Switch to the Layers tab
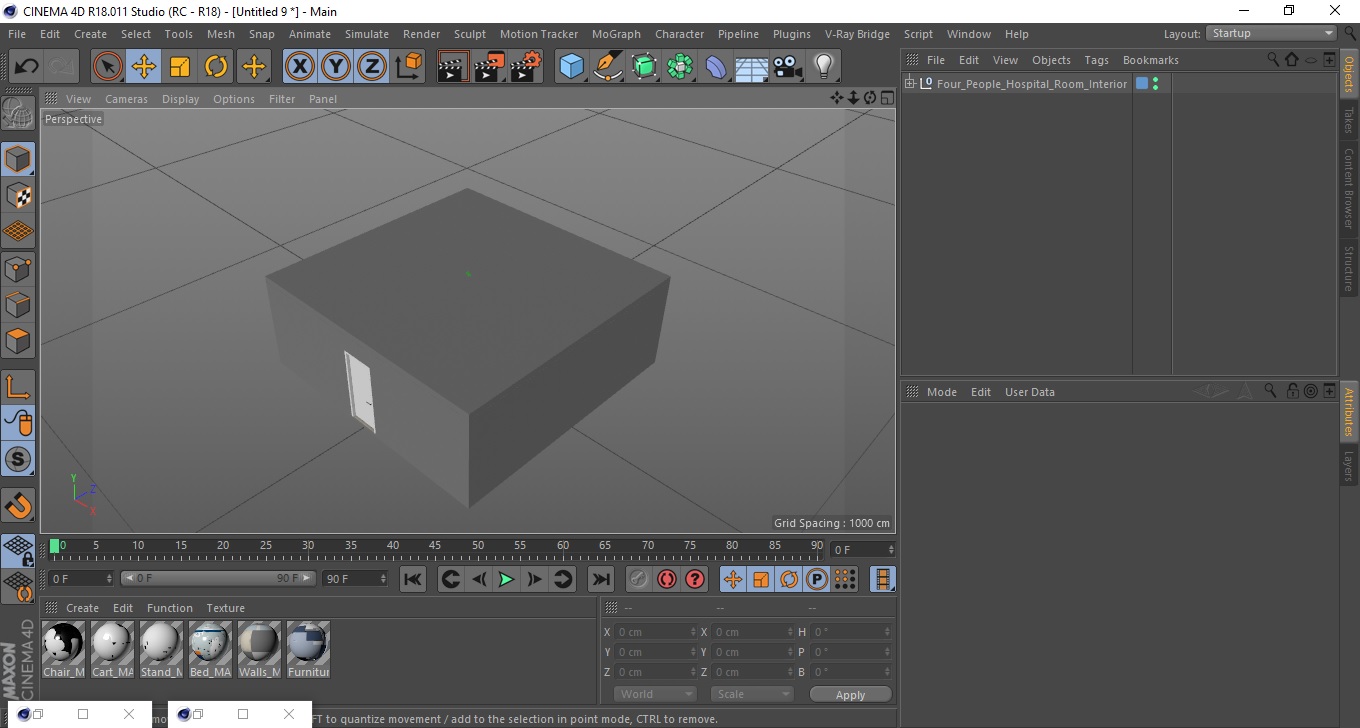1360x728 pixels. click(x=1348, y=466)
